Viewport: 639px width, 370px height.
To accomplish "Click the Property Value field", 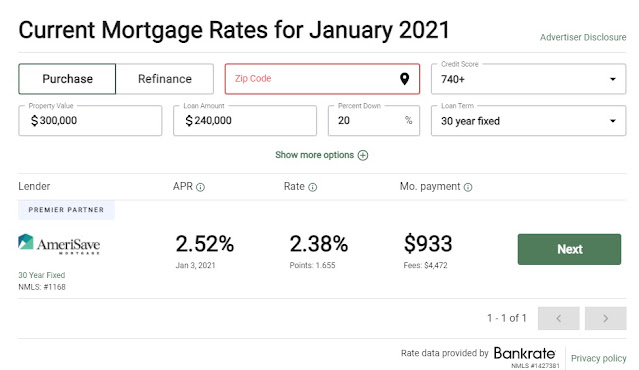I will click(90, 121).
